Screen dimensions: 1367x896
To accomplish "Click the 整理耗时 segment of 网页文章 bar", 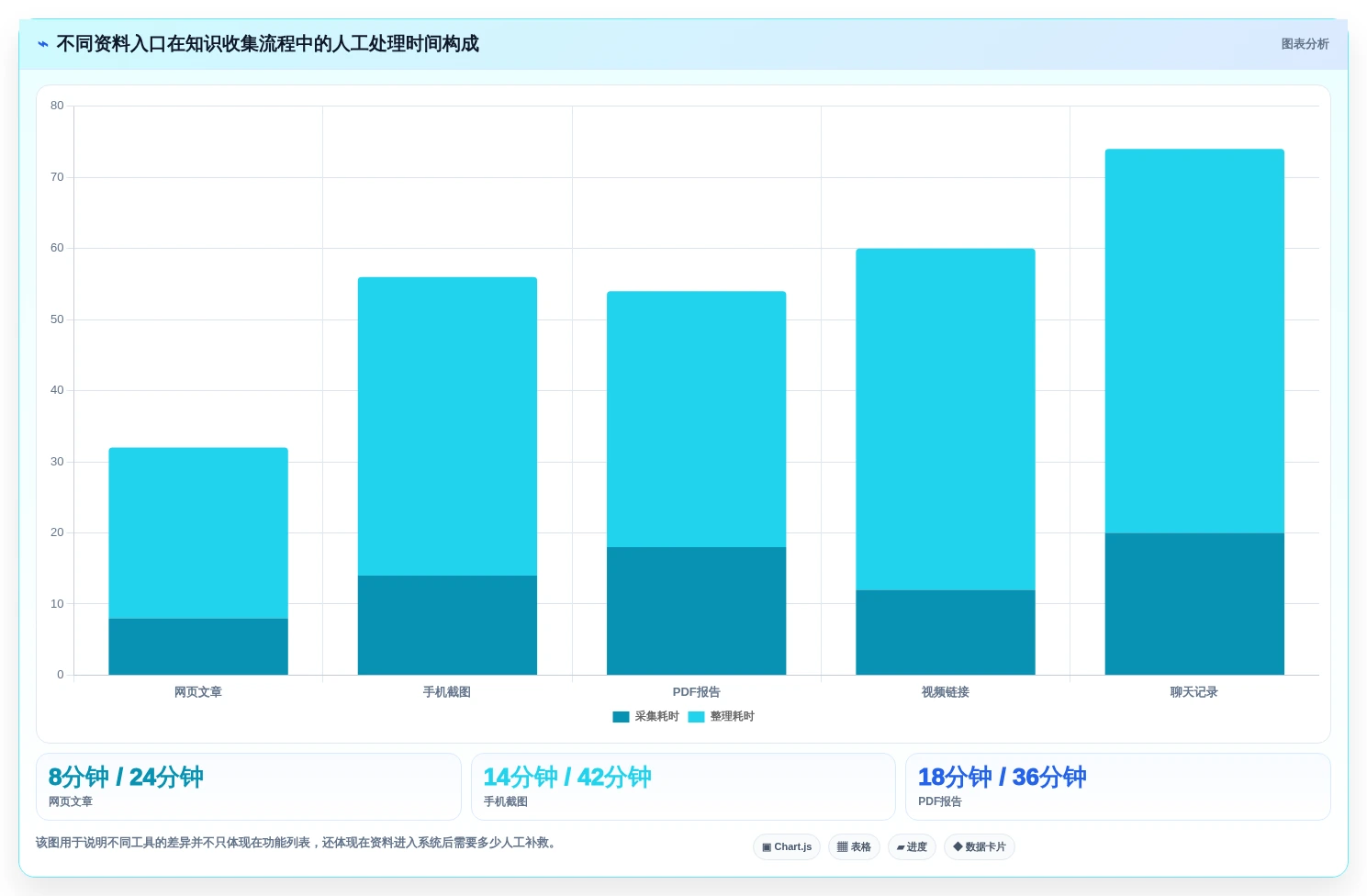I will pos(198,533).
